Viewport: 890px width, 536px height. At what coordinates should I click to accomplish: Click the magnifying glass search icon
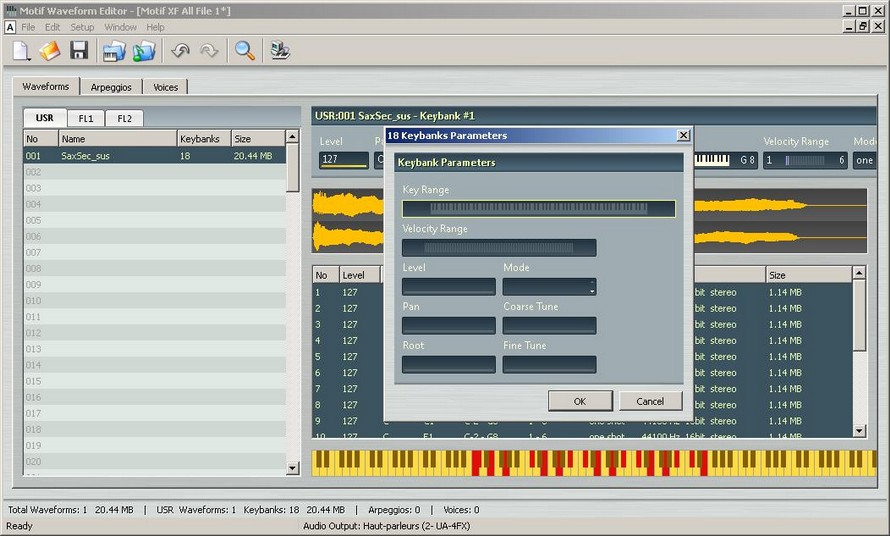tap(244, 50)
